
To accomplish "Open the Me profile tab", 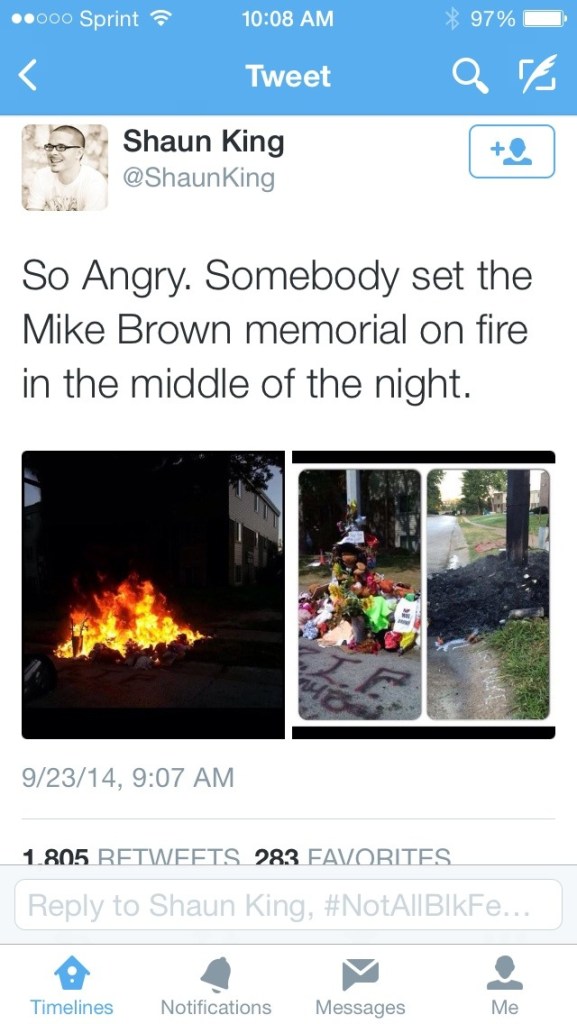I will [505, 987].
